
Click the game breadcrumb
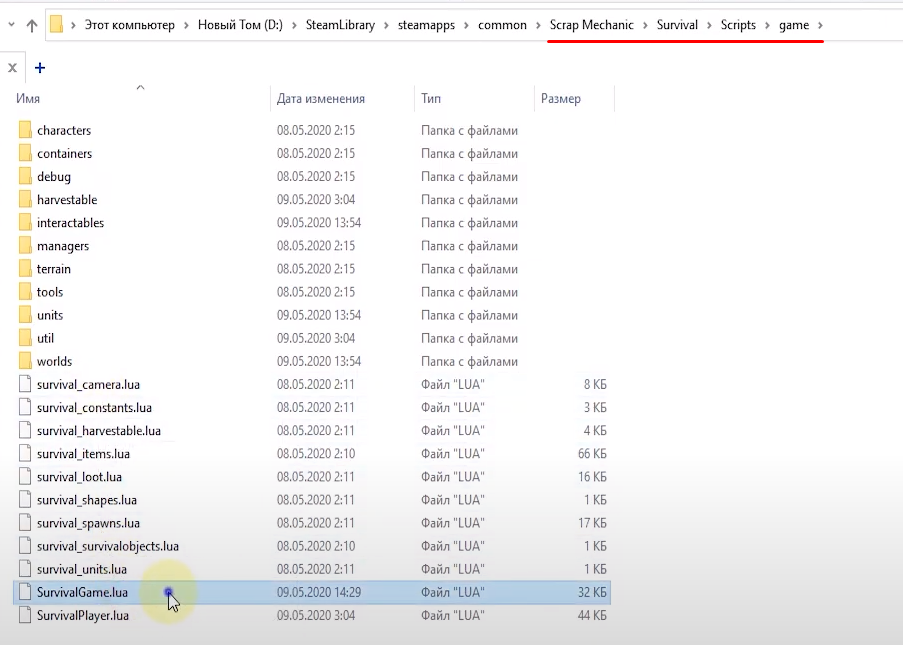click(x=794, y=25)
